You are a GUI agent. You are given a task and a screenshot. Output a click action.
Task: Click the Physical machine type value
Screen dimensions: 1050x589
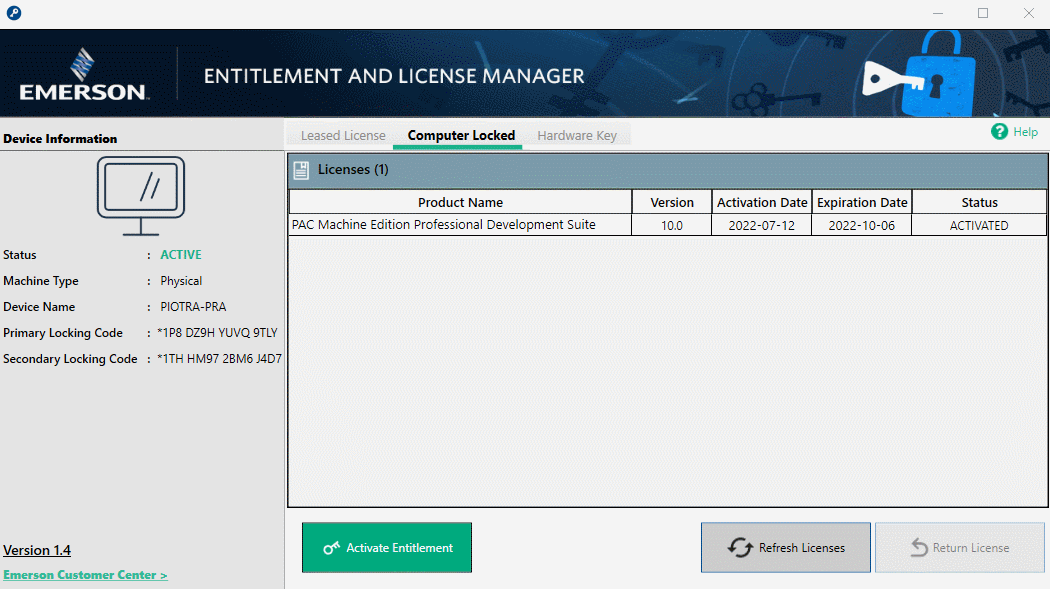pos(181,281)
